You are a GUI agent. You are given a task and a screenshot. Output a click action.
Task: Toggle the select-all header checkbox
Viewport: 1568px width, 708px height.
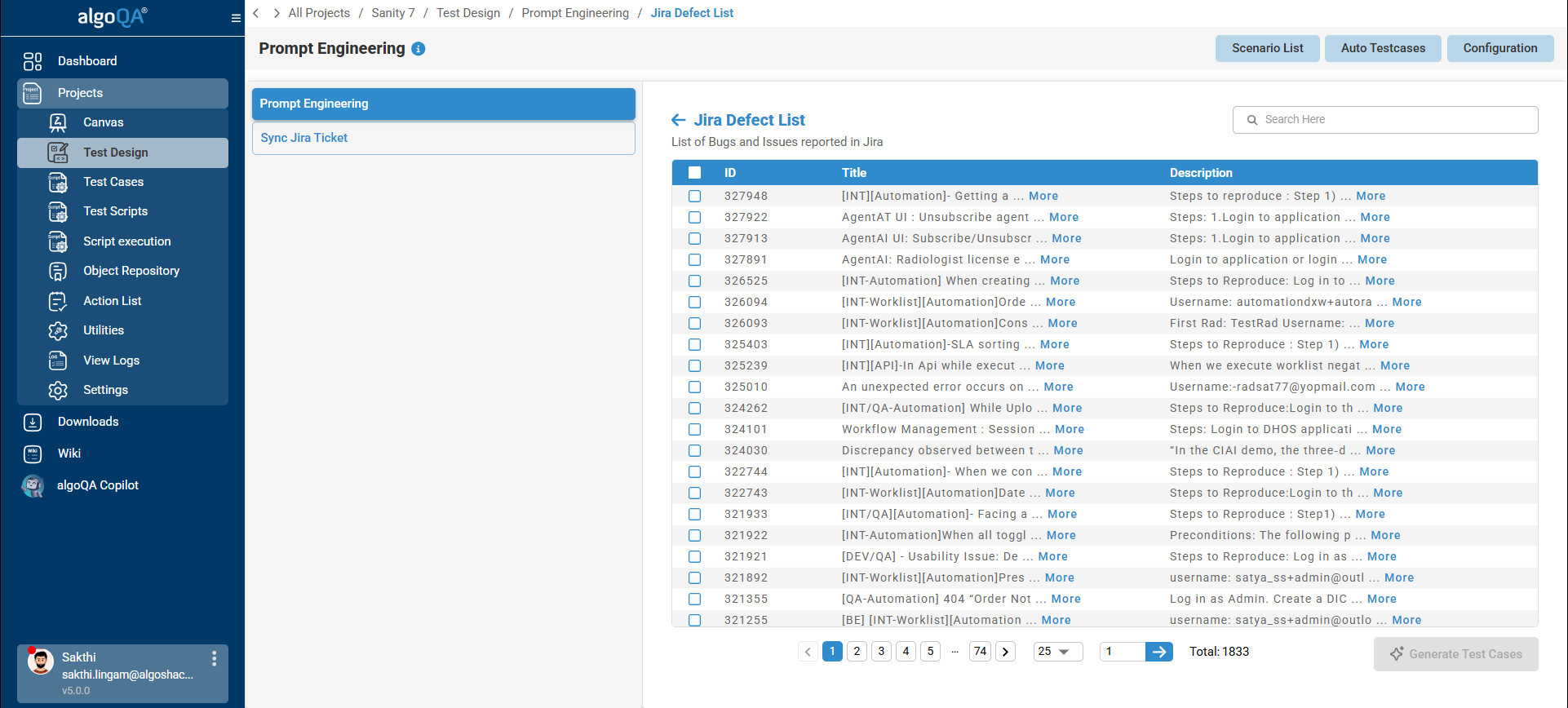click(x=695, y=173)
